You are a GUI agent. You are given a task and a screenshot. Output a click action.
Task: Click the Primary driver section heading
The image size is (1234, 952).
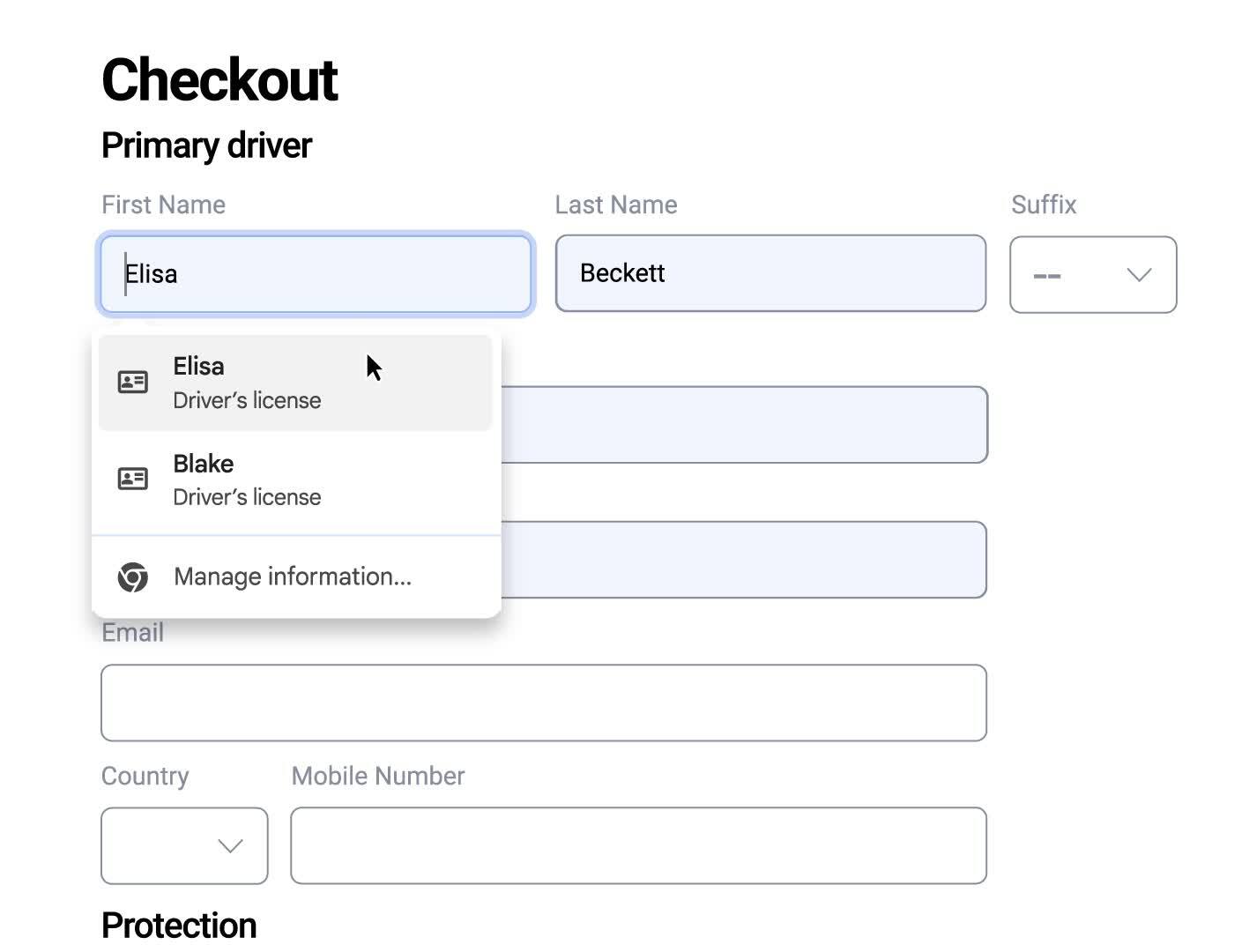pos(206,145)
